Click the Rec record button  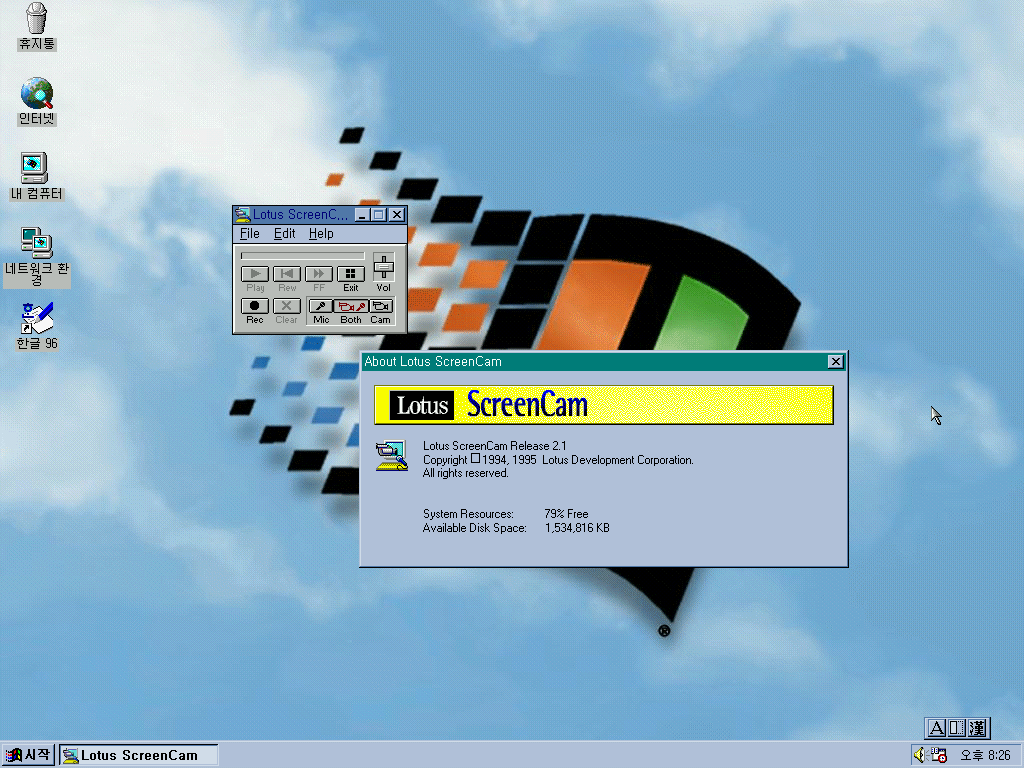255,306
